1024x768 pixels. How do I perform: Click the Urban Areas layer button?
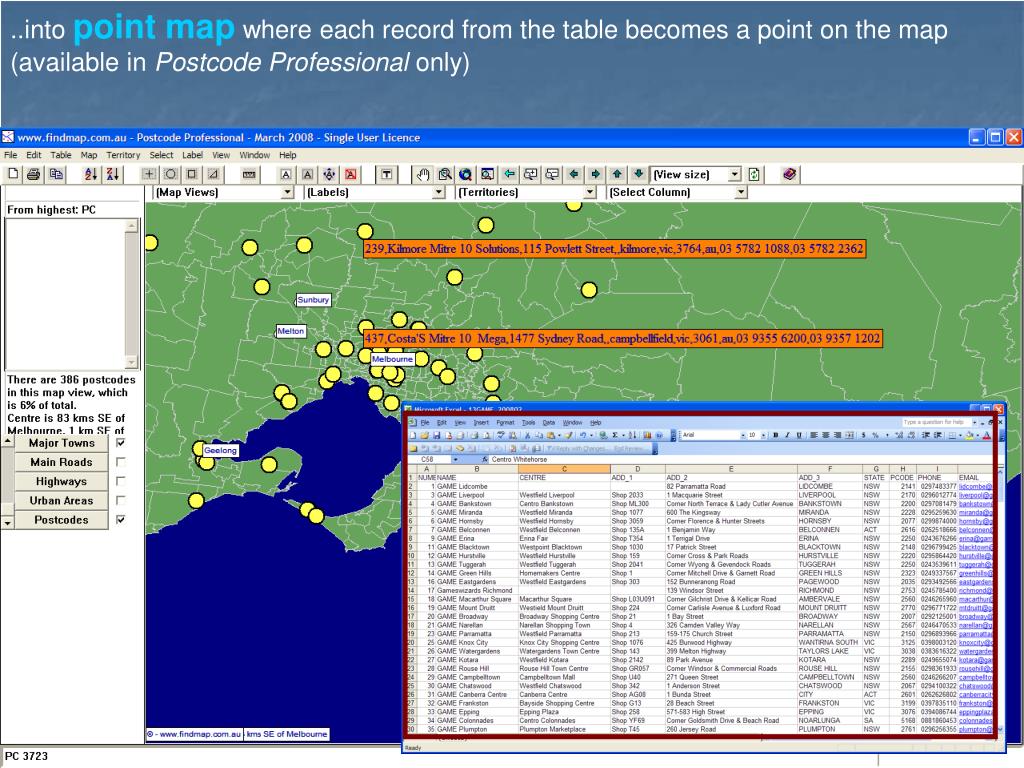click(x=61, y=500)
